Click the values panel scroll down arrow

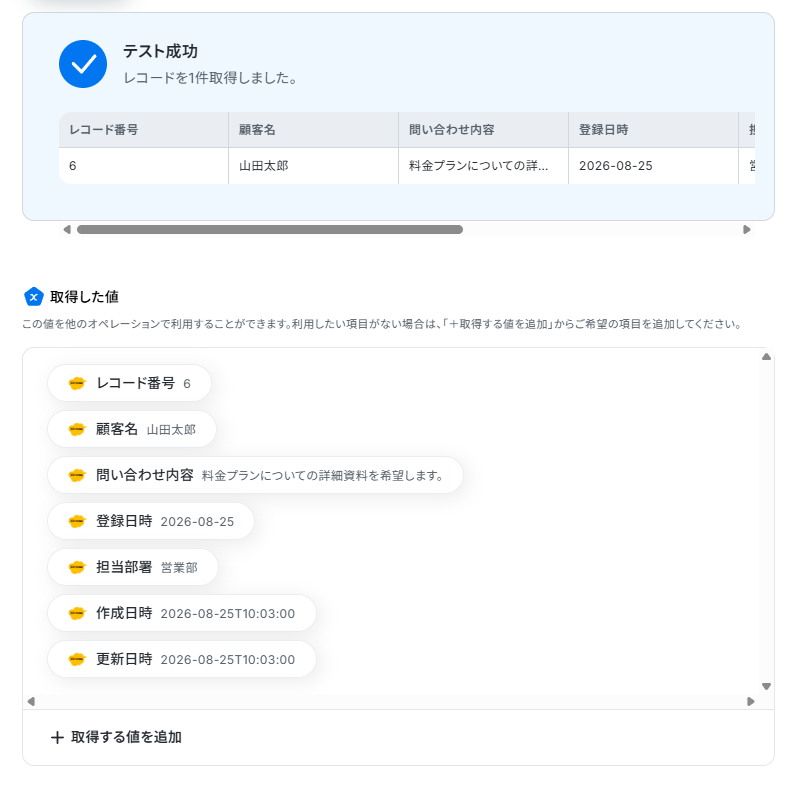[766, 686]
